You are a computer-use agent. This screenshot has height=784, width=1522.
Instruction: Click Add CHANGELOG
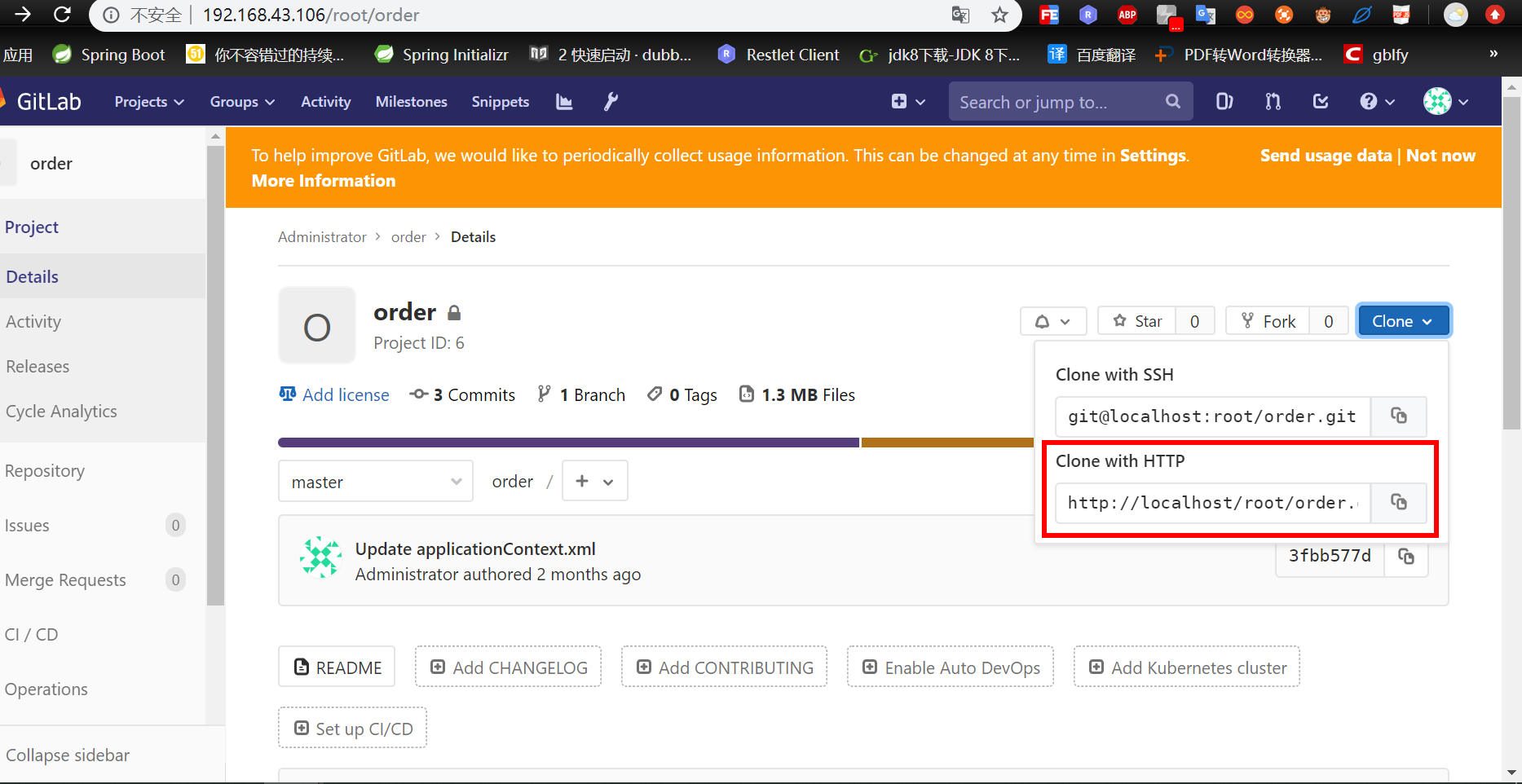[x=508, y=667]
